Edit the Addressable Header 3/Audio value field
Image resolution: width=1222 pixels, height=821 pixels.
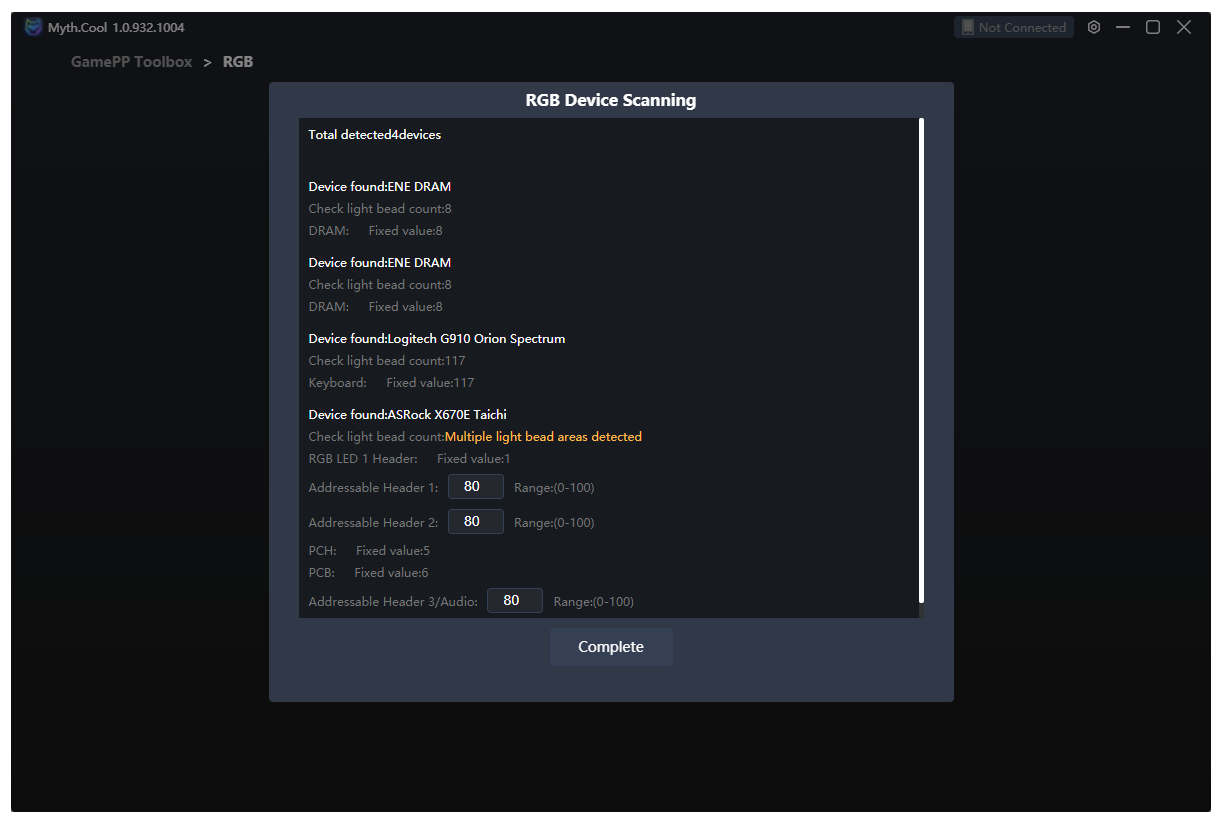(515, 601)
